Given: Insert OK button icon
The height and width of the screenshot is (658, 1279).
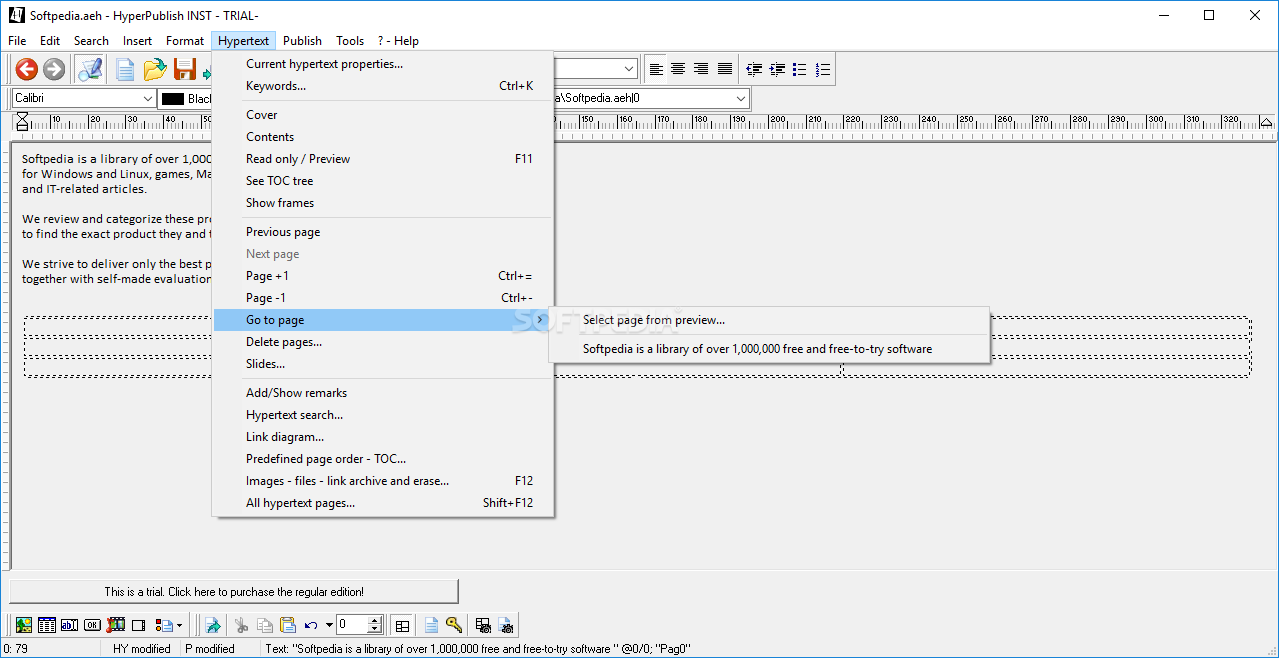Looking at the screenshot, I should pyautogui.click(x=93, y=625).
